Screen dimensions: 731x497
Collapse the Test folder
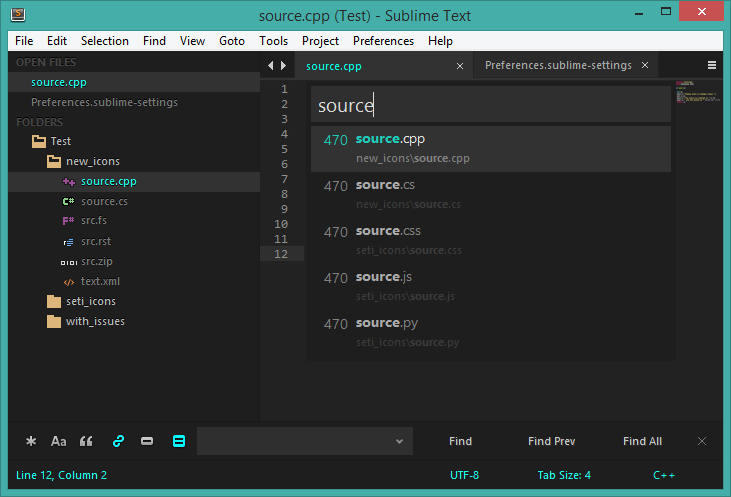tap(39, 141)
